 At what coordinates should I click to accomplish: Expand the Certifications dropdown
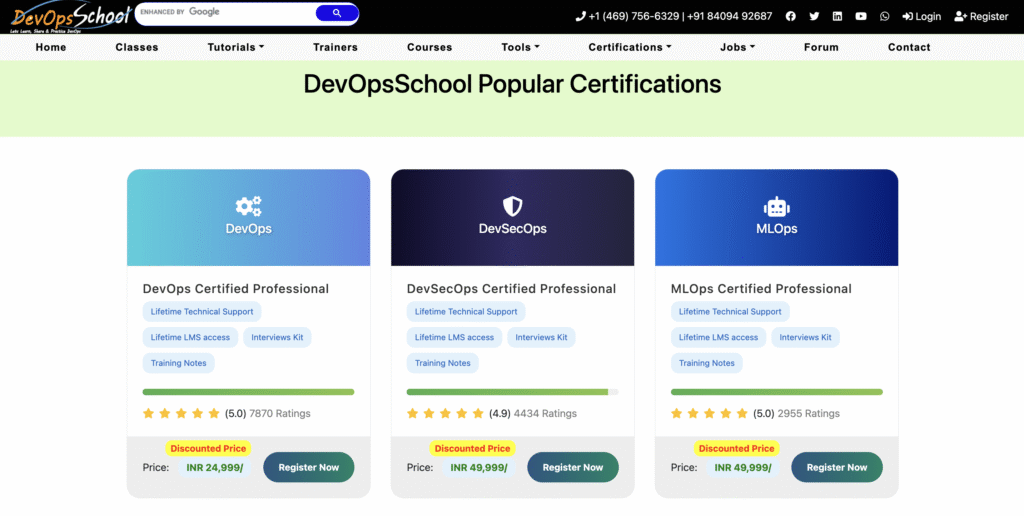630,47
